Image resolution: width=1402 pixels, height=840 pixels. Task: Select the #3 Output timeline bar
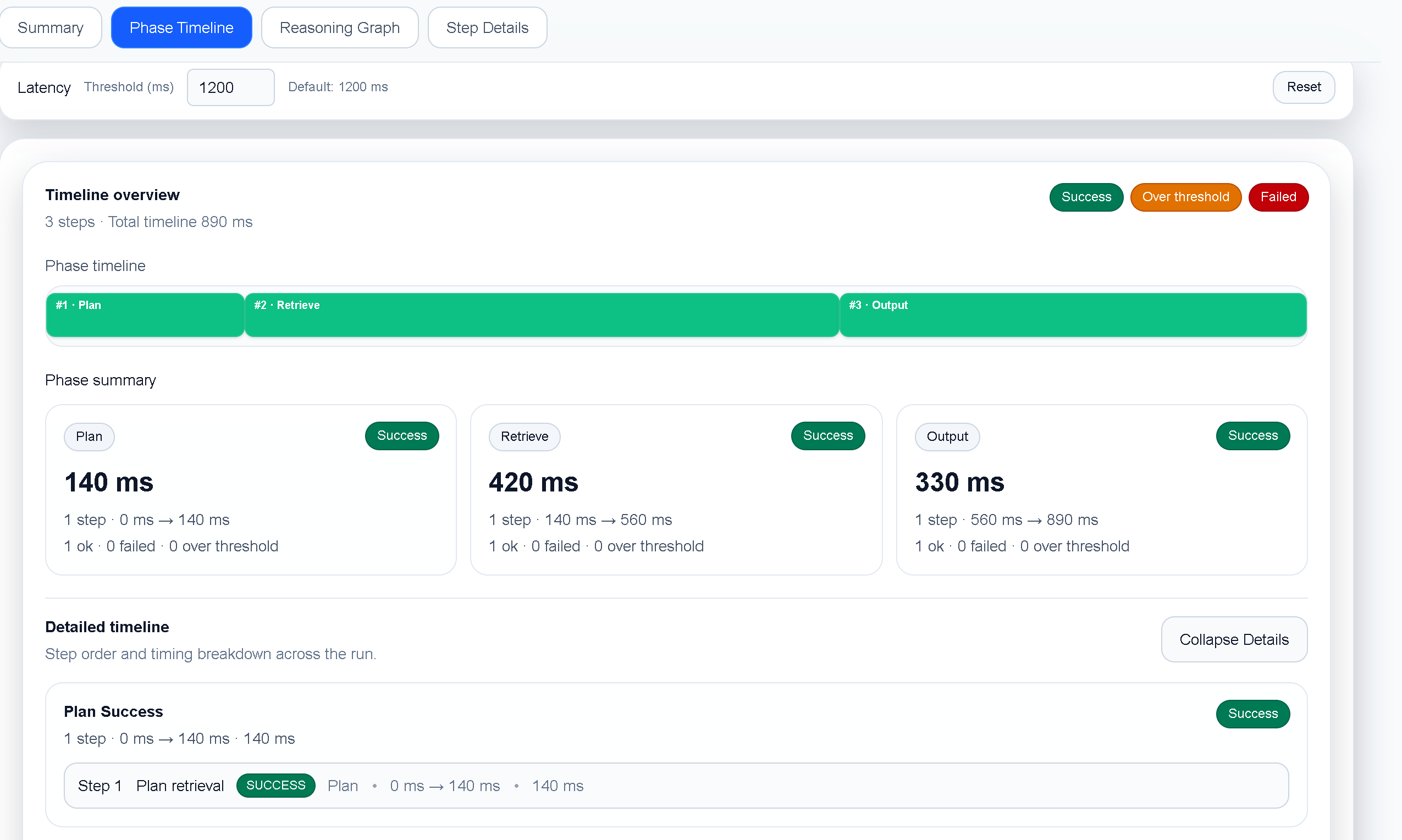(x=1073, y=314)
